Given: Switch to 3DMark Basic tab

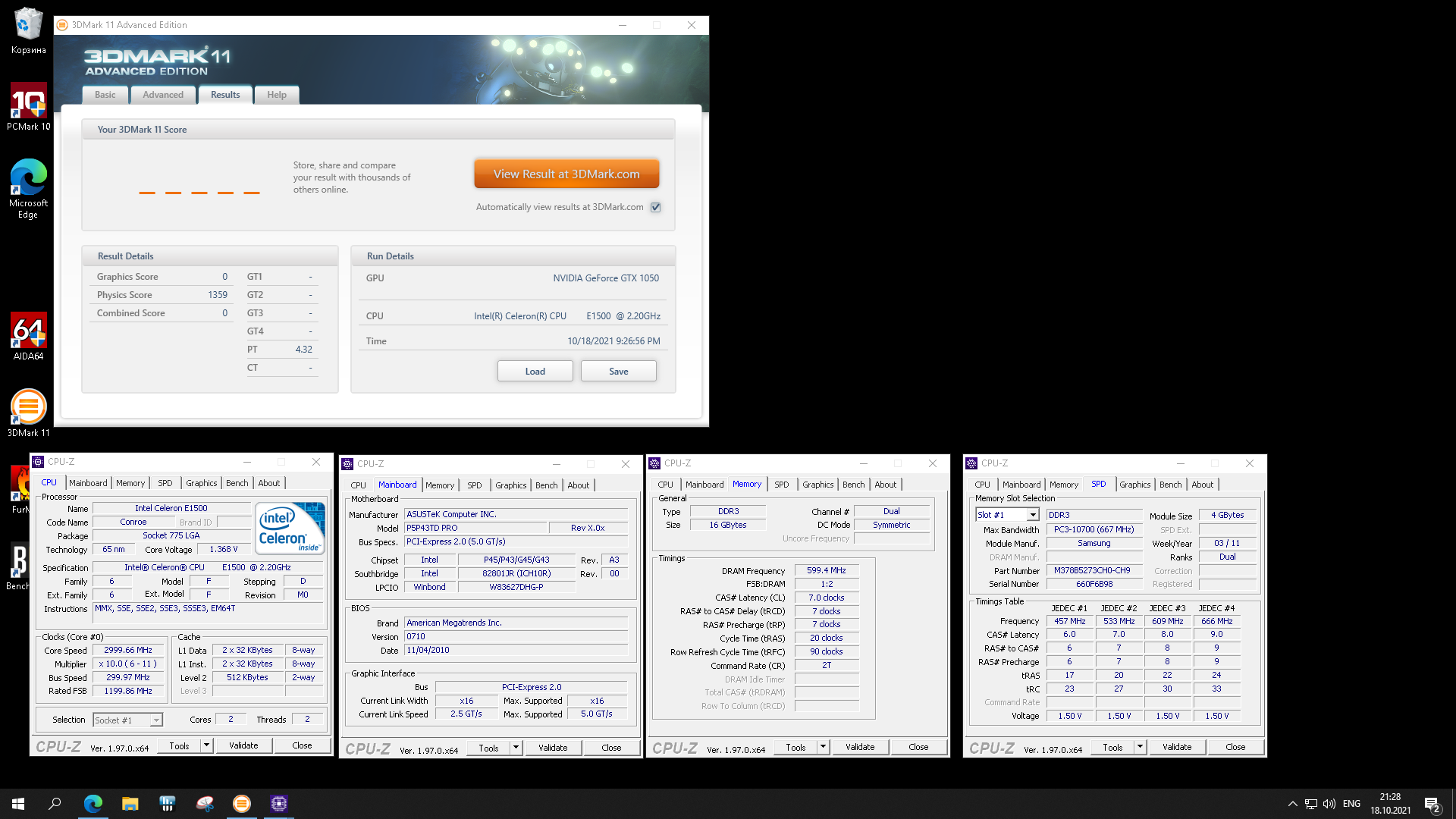Looking at the screenshot, I should pos(105,95).
